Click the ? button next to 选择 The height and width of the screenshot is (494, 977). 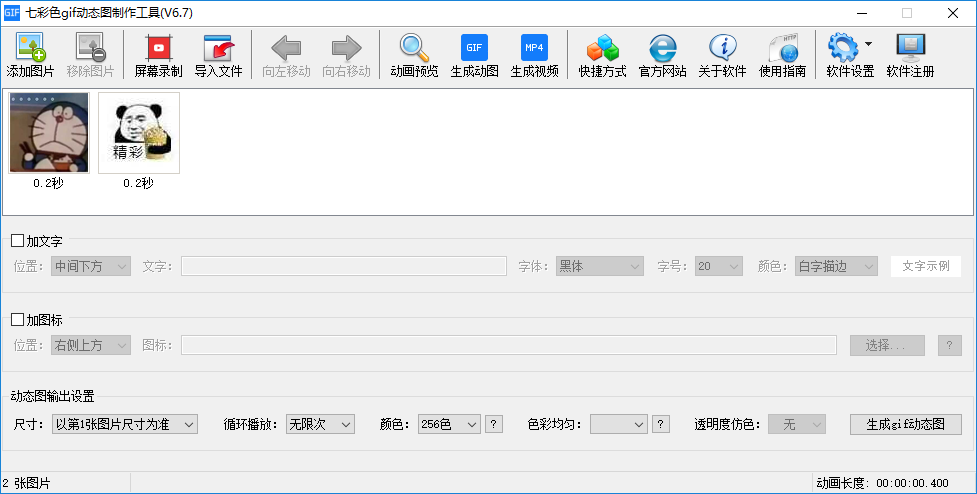[x=950, y=345]
